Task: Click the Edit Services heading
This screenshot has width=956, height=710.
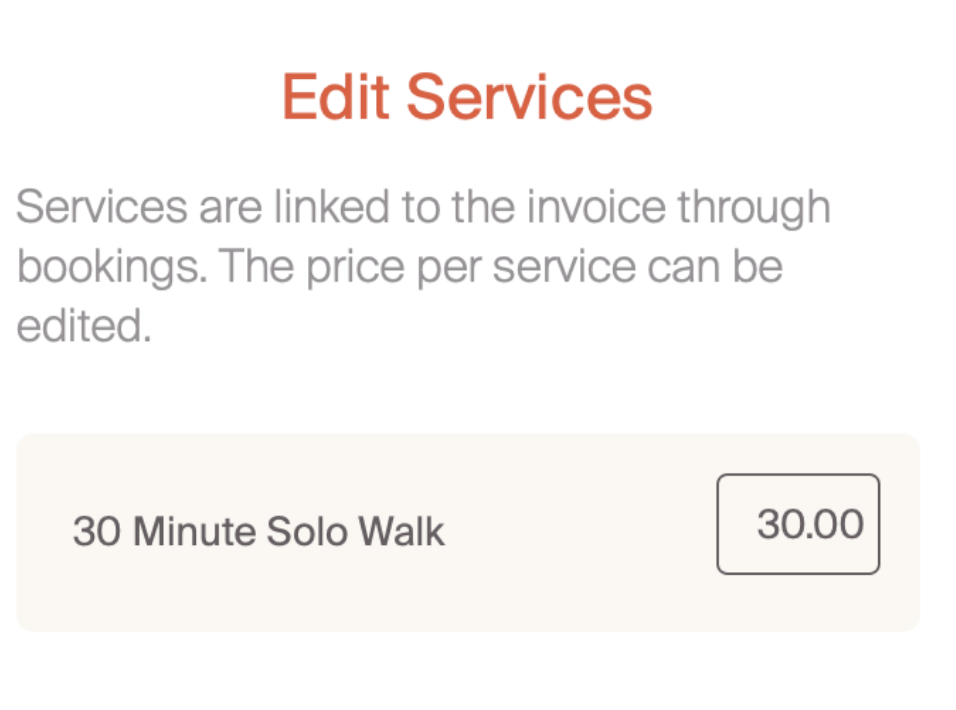Action: (467, 98)
